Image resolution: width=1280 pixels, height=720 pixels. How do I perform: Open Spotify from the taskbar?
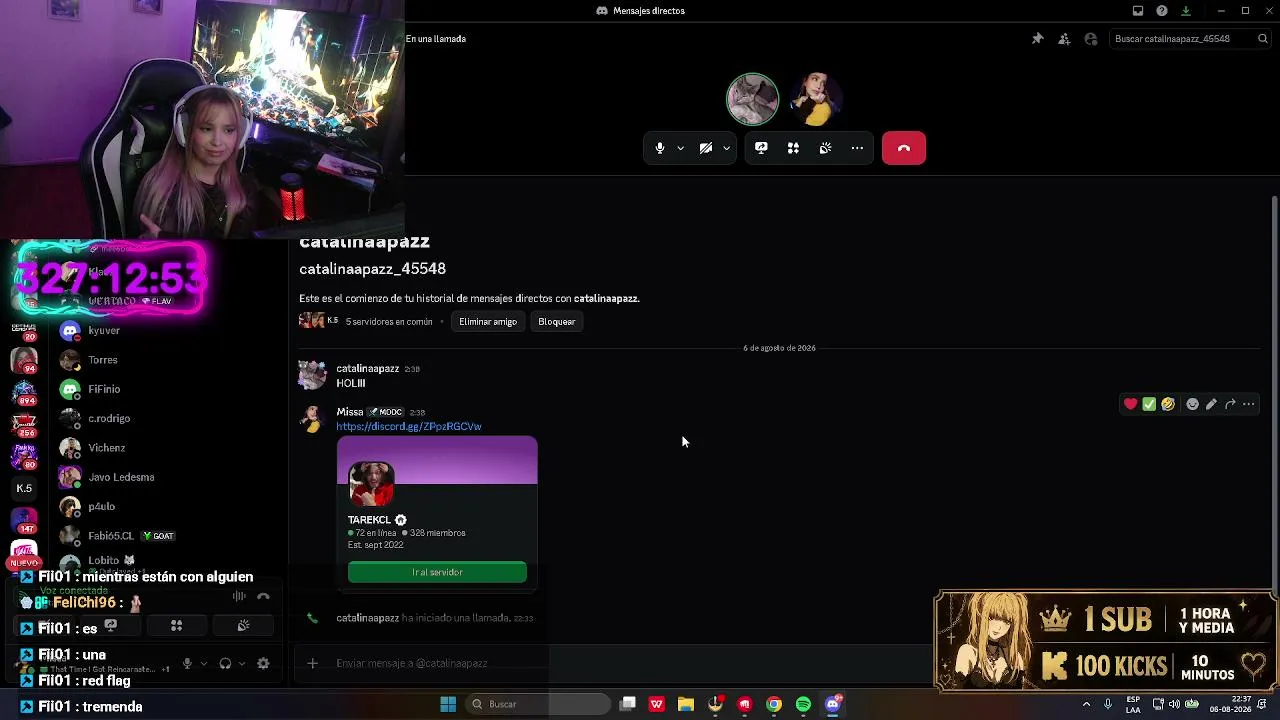coord(803,704)
